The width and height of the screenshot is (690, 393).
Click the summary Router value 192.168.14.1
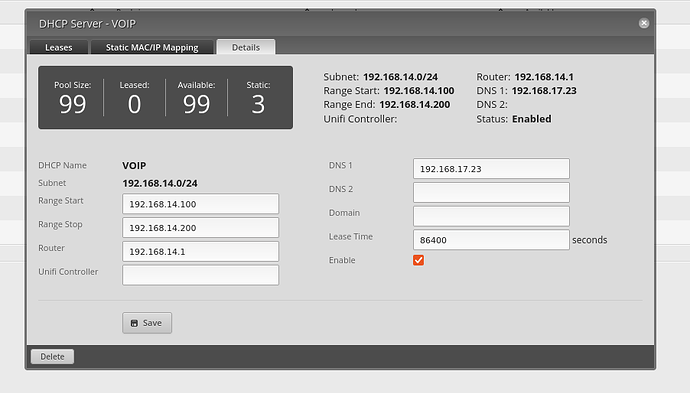[x=544, y=77]
